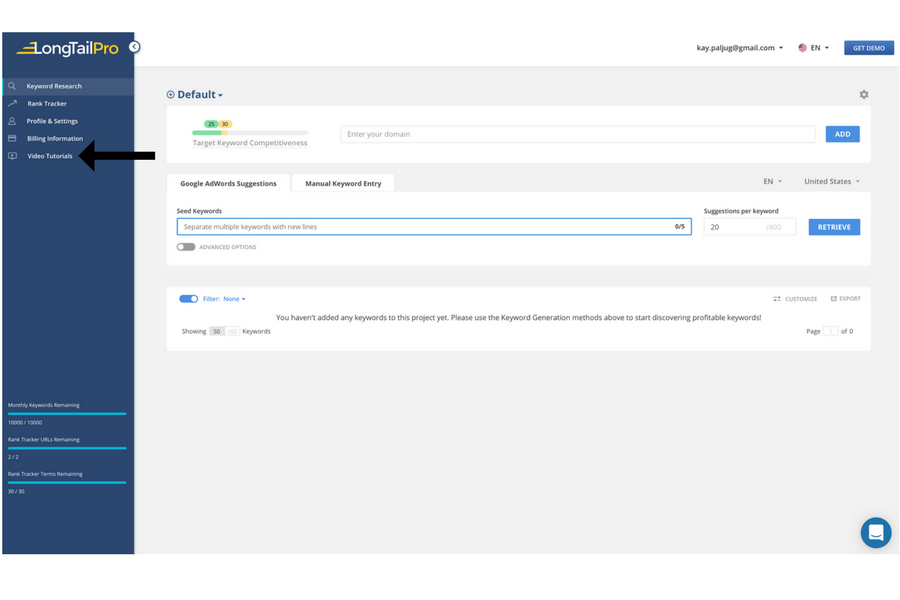Click the Suggestions per keyword field
The height and width of the screenshot is (600, 900).
click(x=750, y=227)
